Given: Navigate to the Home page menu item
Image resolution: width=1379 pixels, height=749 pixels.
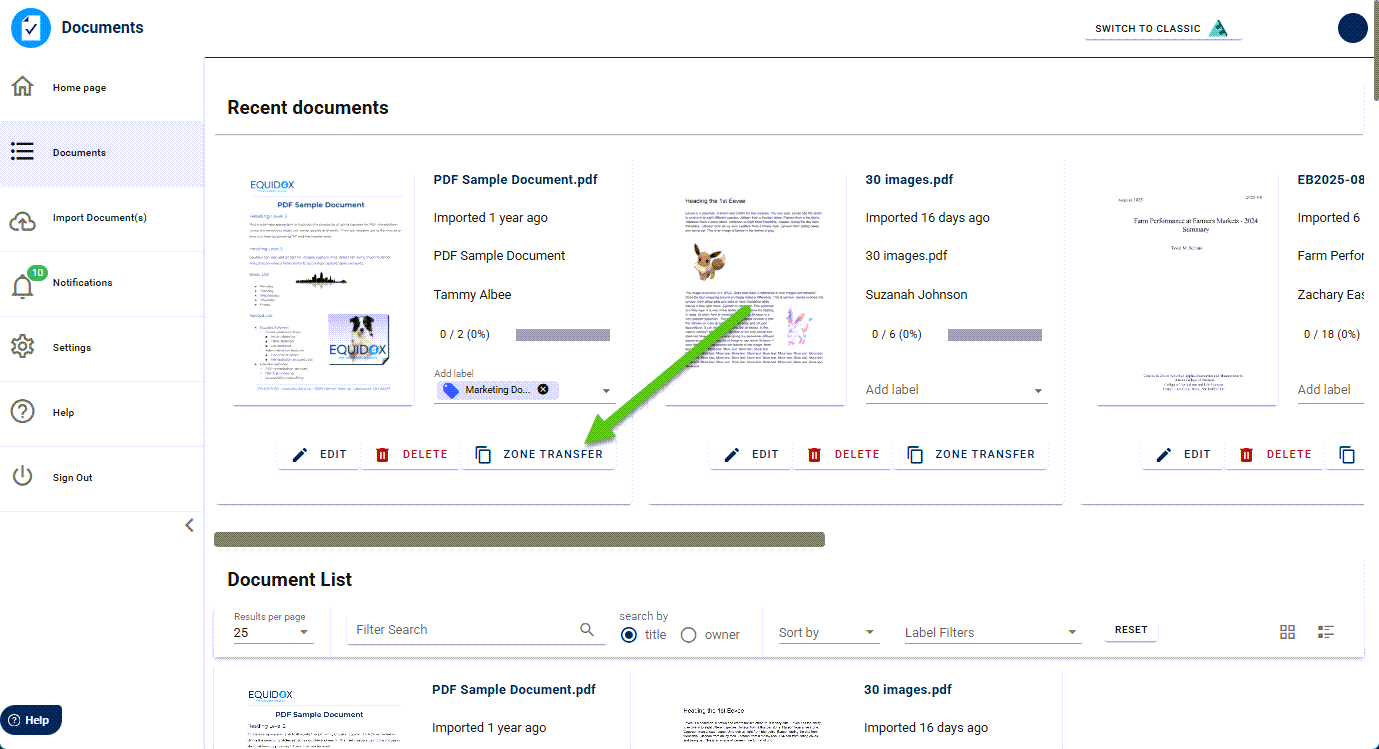Looking at the screenshot, I should click(x=23, y=86).
